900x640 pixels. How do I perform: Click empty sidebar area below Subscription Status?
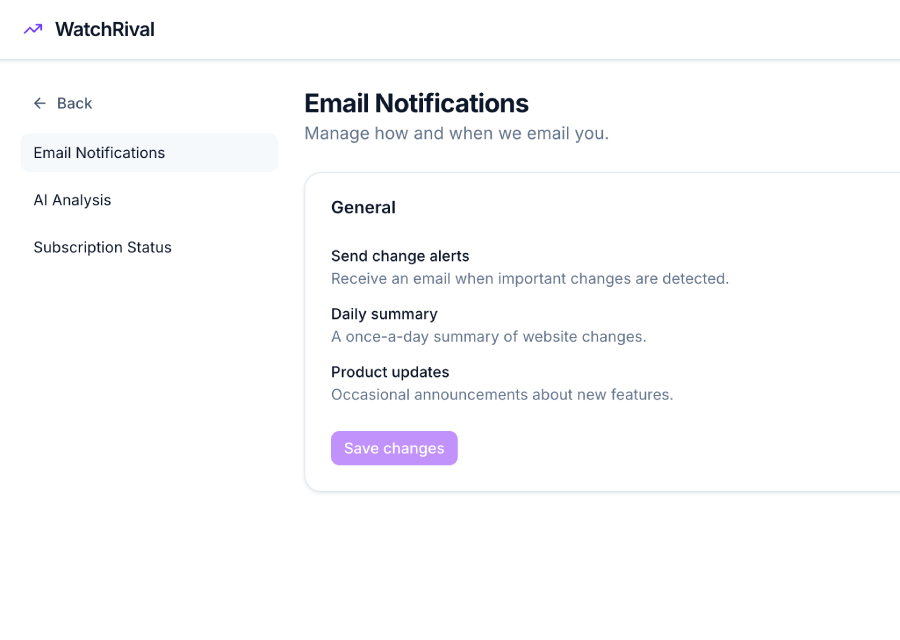point(140,420)
